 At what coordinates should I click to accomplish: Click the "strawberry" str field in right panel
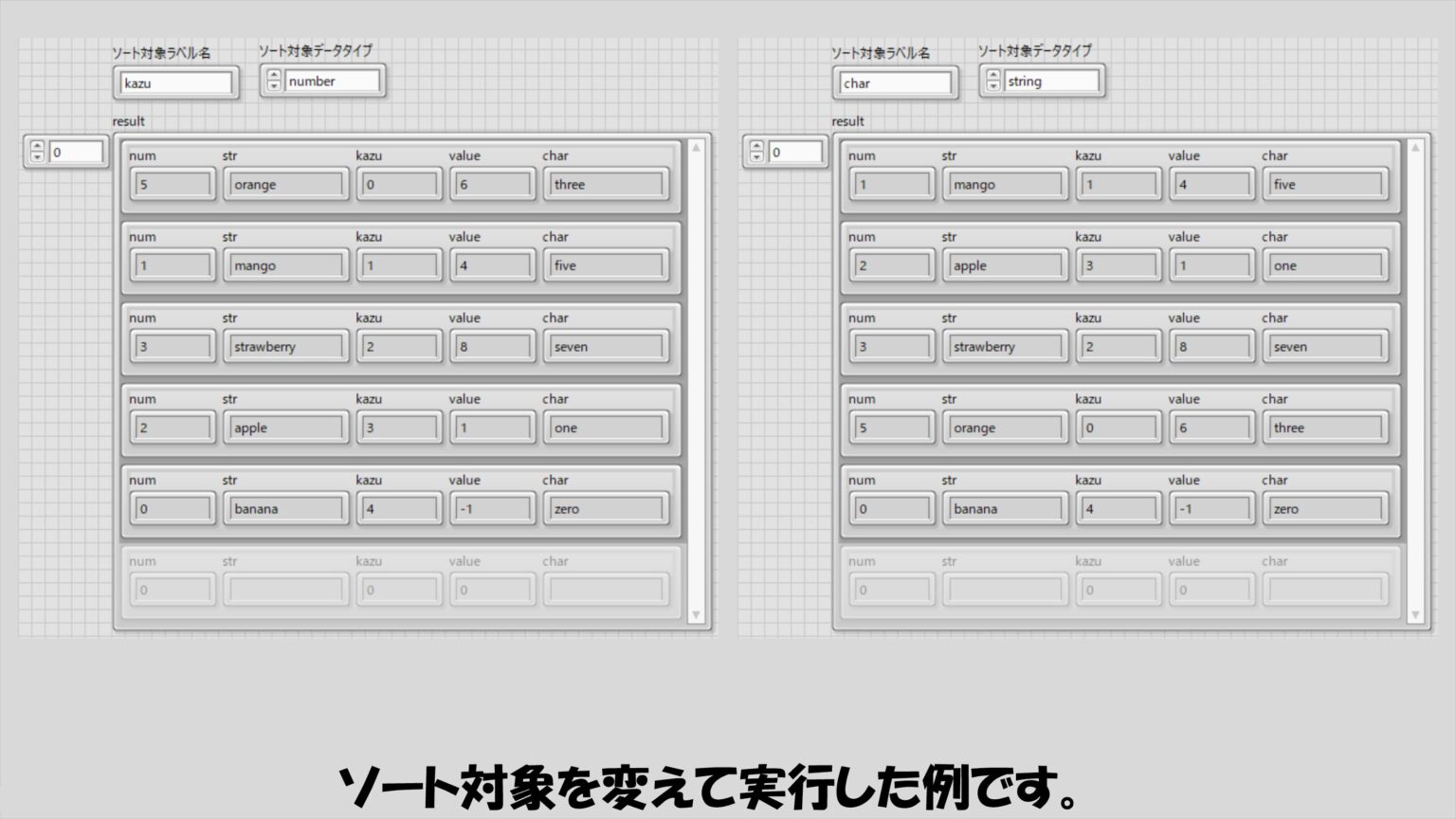(x=1006, y=347)
